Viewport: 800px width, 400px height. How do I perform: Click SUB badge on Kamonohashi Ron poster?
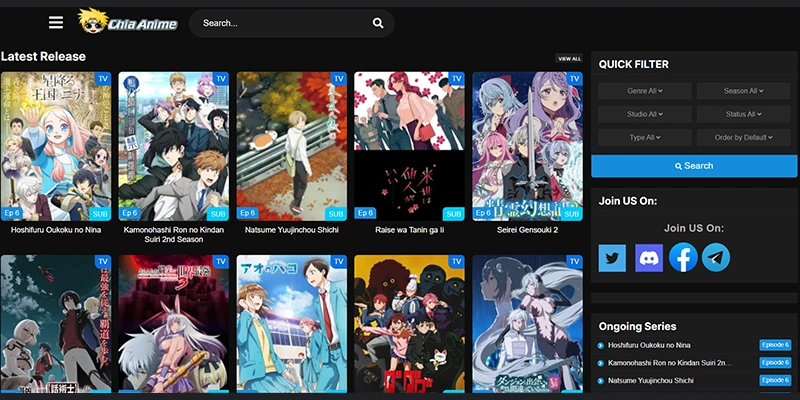[218, 214]
